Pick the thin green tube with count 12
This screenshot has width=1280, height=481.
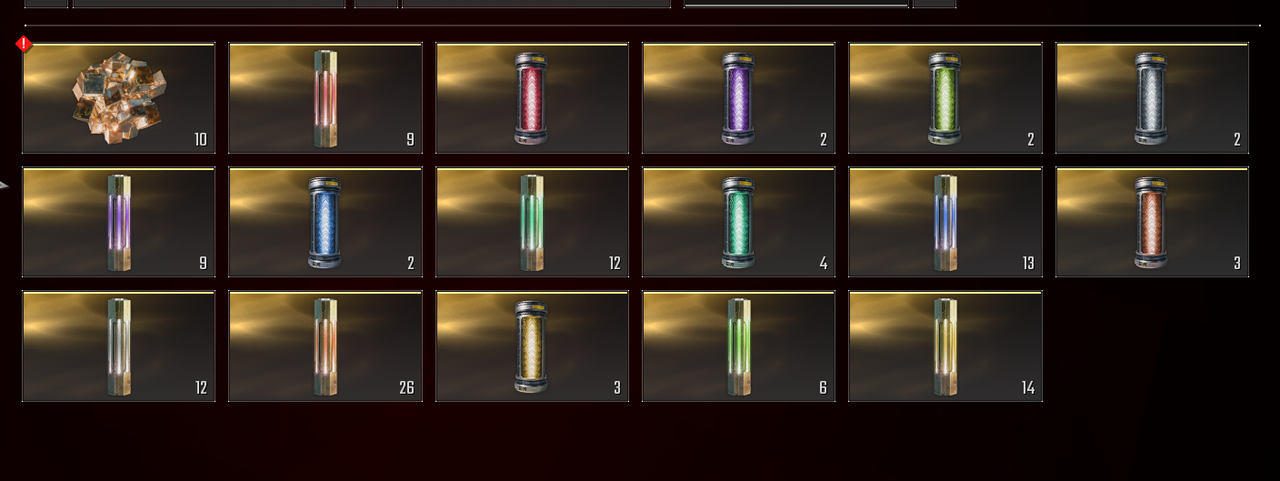(532, 222)
